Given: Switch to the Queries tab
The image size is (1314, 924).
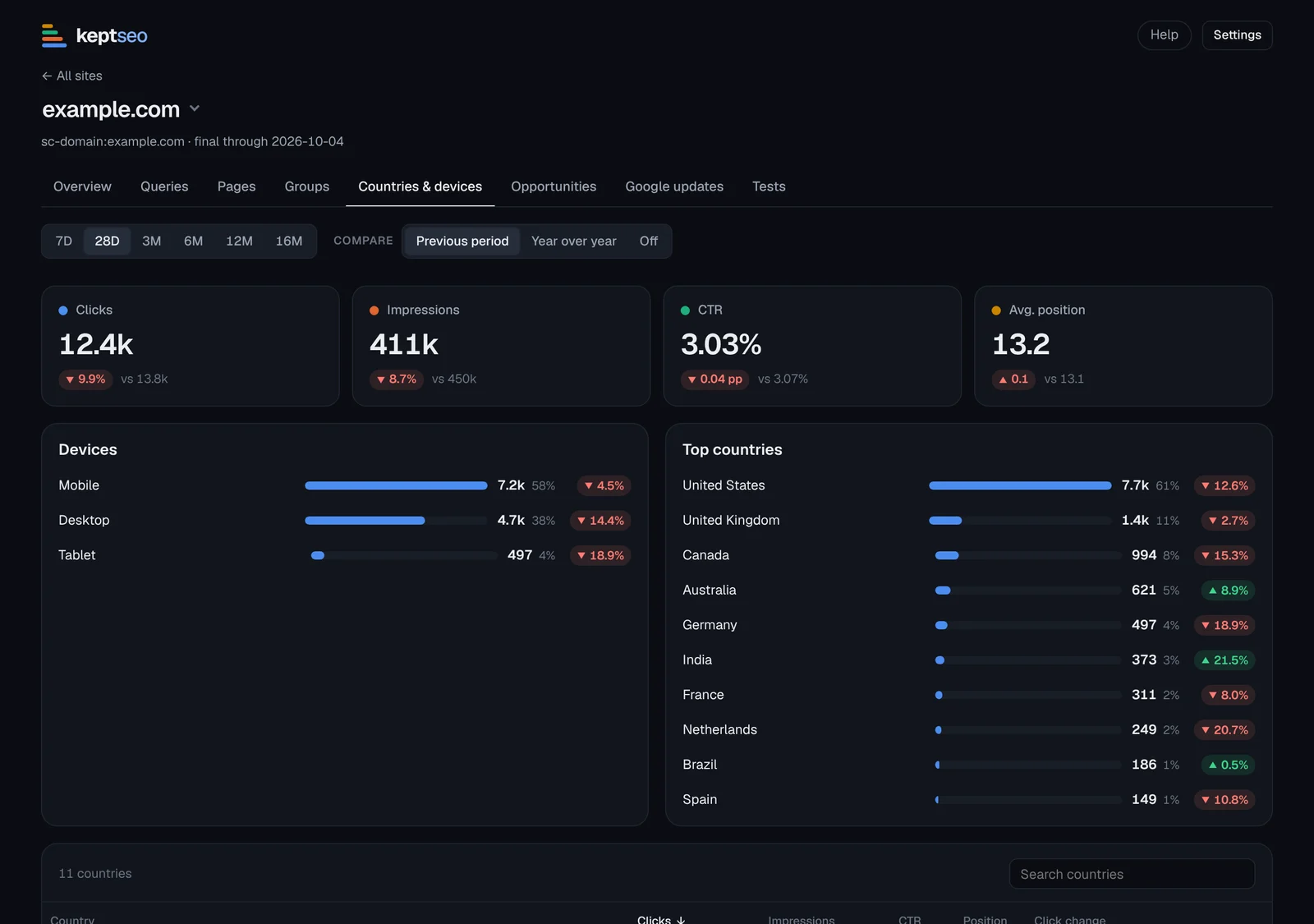Looking at the screenshot, I should pyautogui.click(x=164, y=186).
